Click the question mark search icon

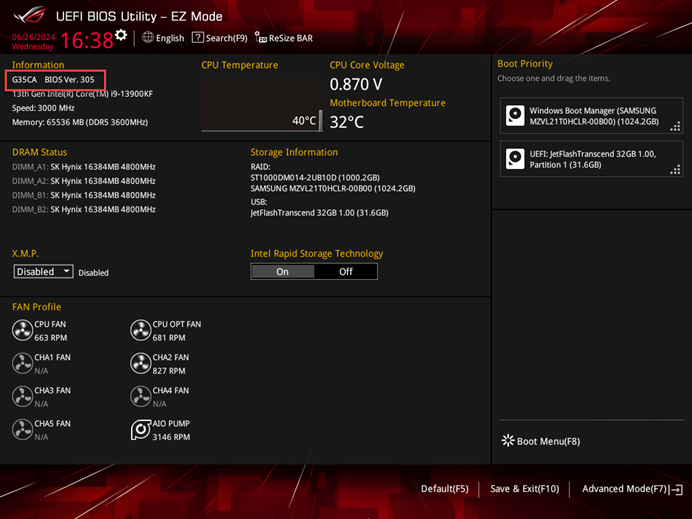[x=197, y=38]
